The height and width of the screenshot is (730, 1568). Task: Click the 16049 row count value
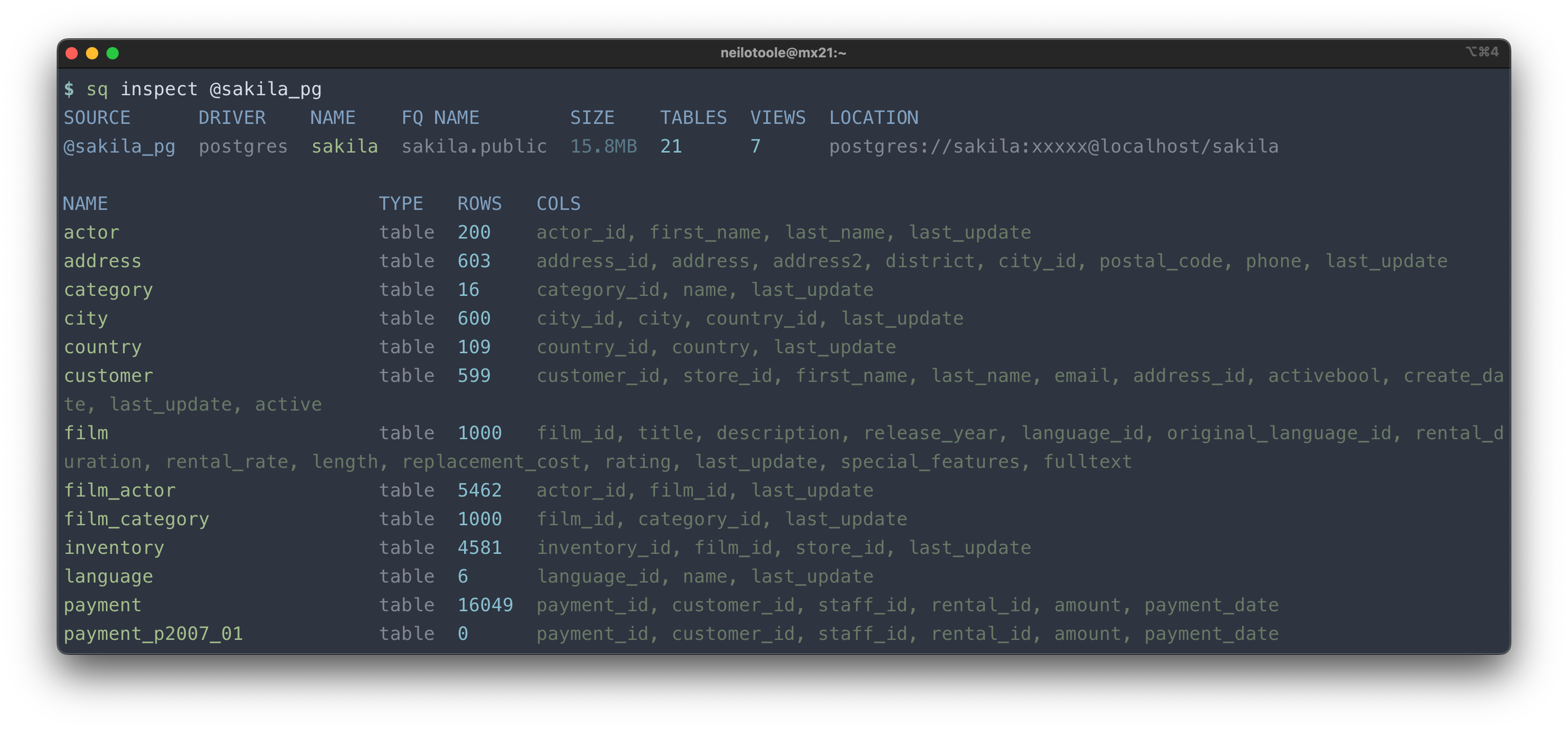(485, 605)
